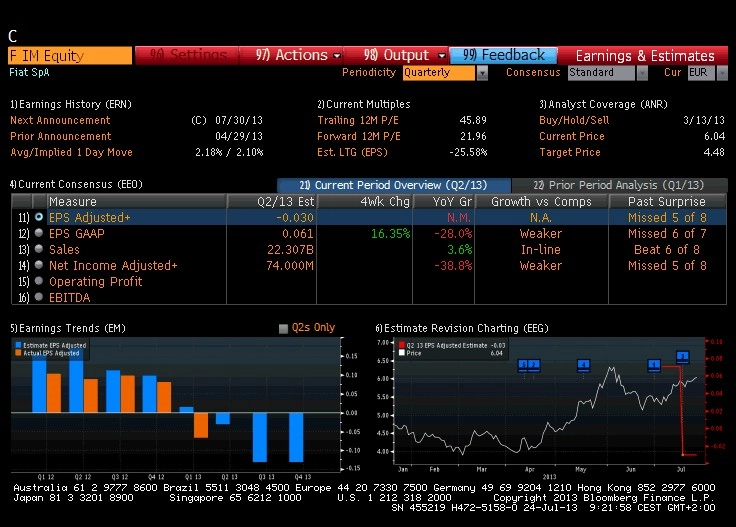The height and width of the screenshot is (527, 736).
Task: Select the EPS GAAP radio button
Action: 39,233
